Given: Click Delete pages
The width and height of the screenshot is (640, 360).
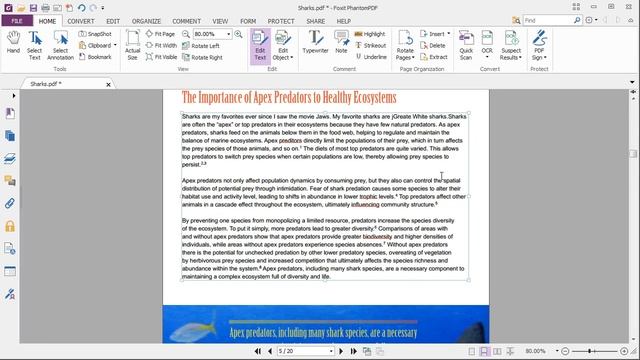Looking at the screenshot, I should click(433, 45).
